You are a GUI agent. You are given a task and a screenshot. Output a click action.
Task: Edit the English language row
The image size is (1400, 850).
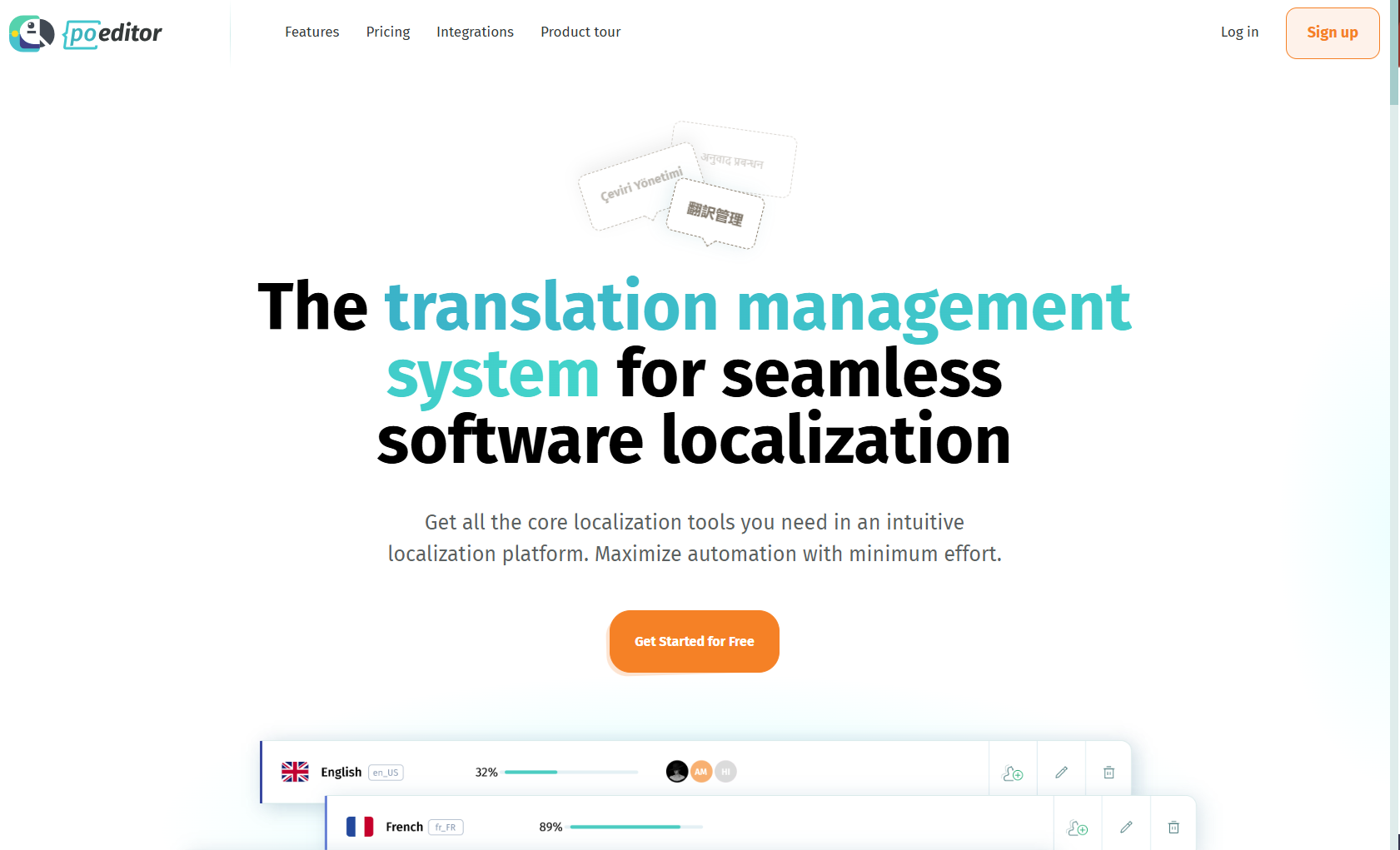(x=1061, y=773)
